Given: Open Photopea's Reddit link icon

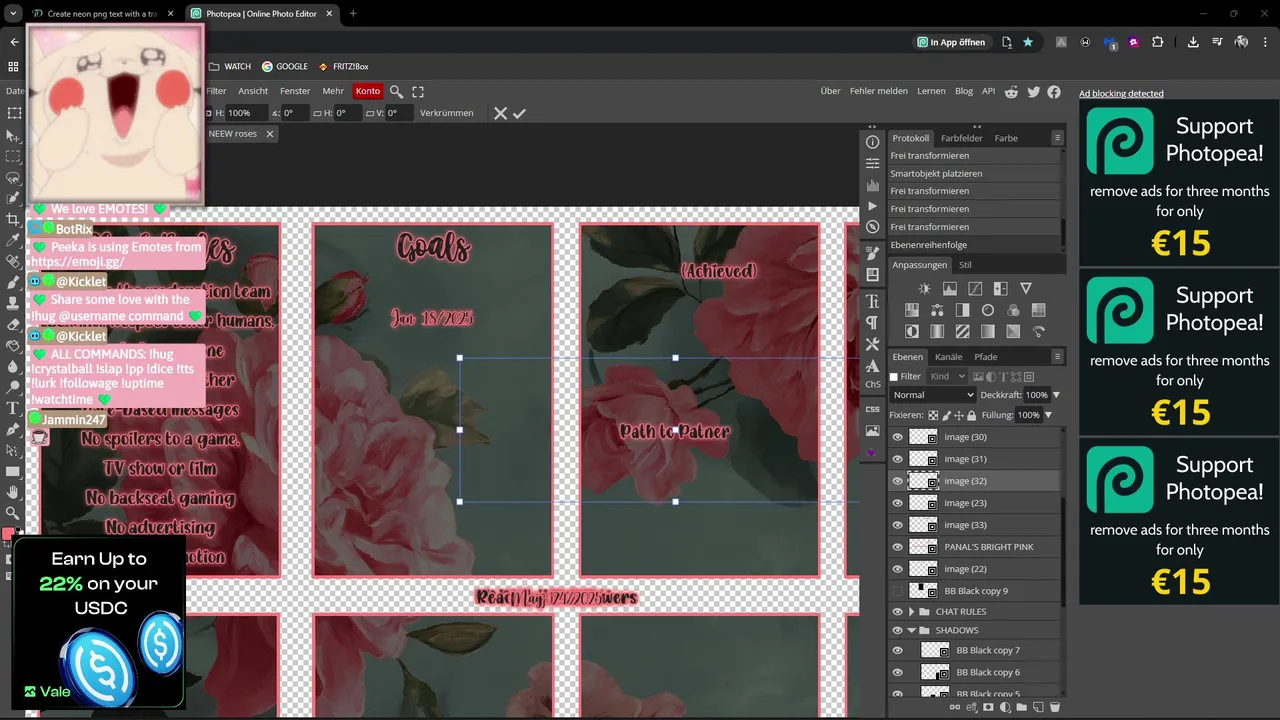Looking at the screenshot, I should (x=1011, y=91).
